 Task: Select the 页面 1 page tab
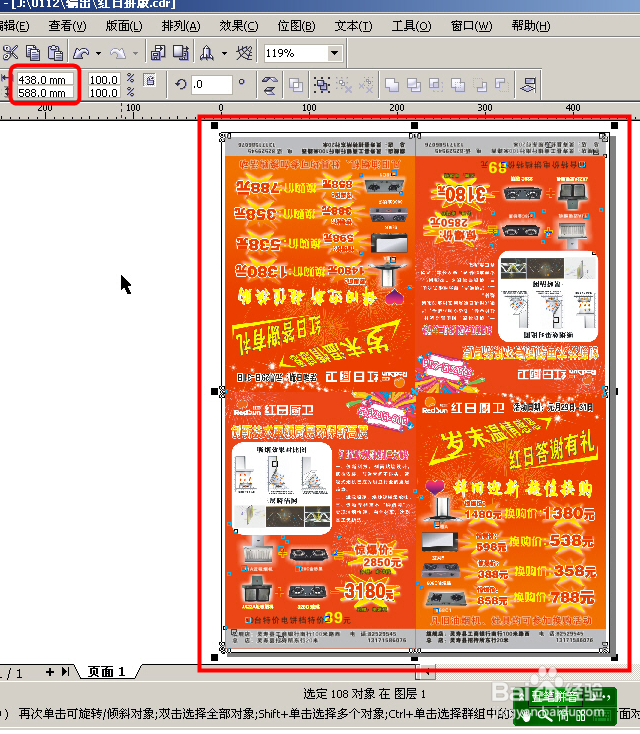click(107, 672)
